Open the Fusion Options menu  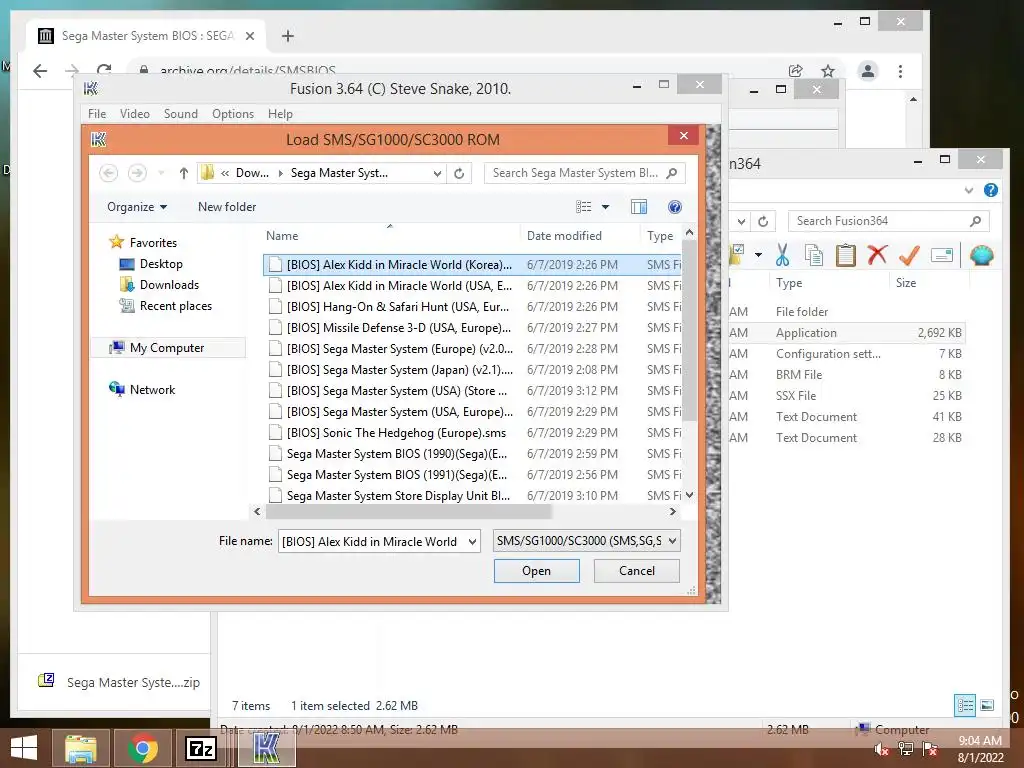[232, 114]
